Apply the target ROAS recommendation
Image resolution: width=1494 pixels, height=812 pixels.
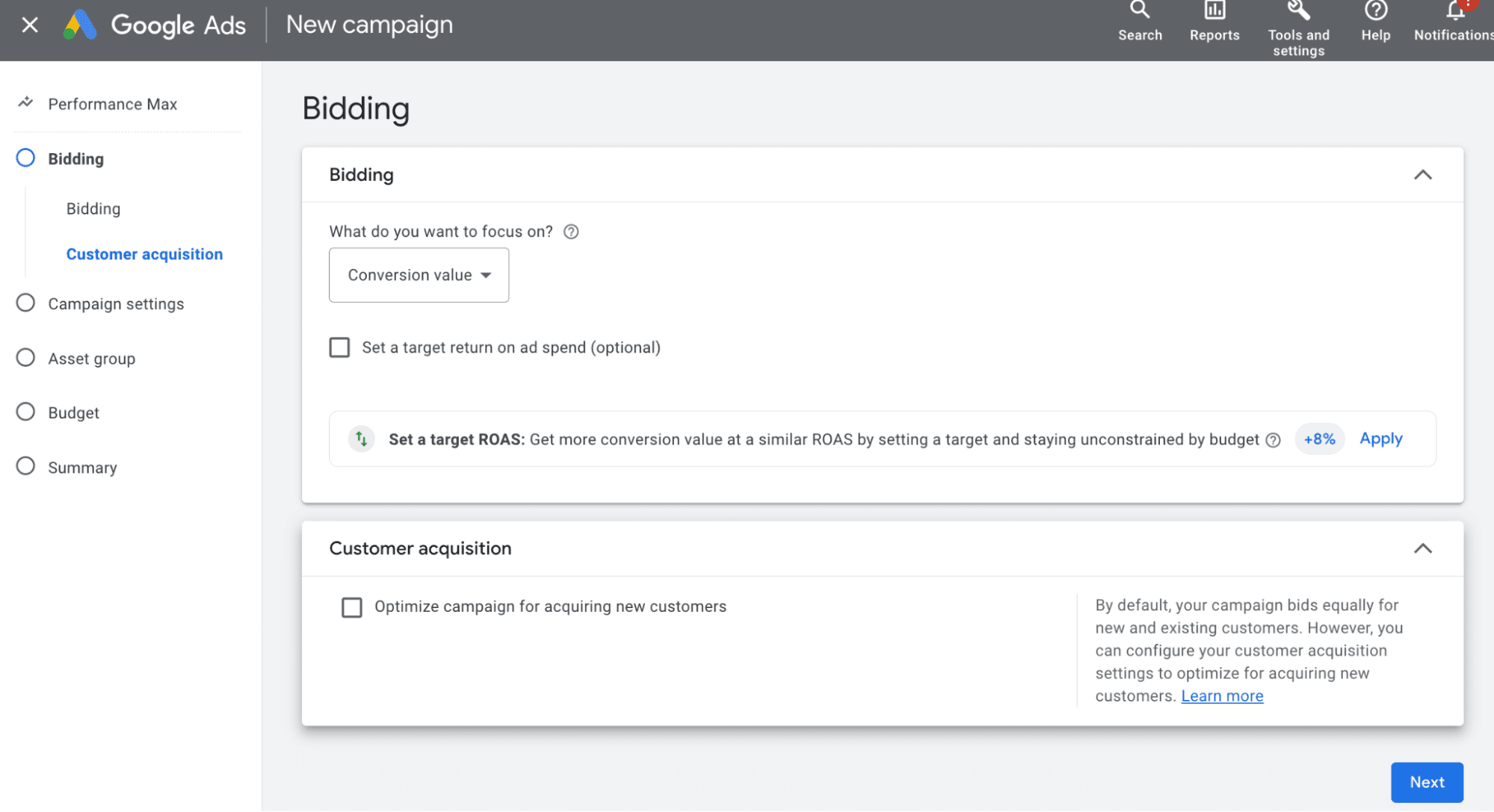coord(1380,438)
